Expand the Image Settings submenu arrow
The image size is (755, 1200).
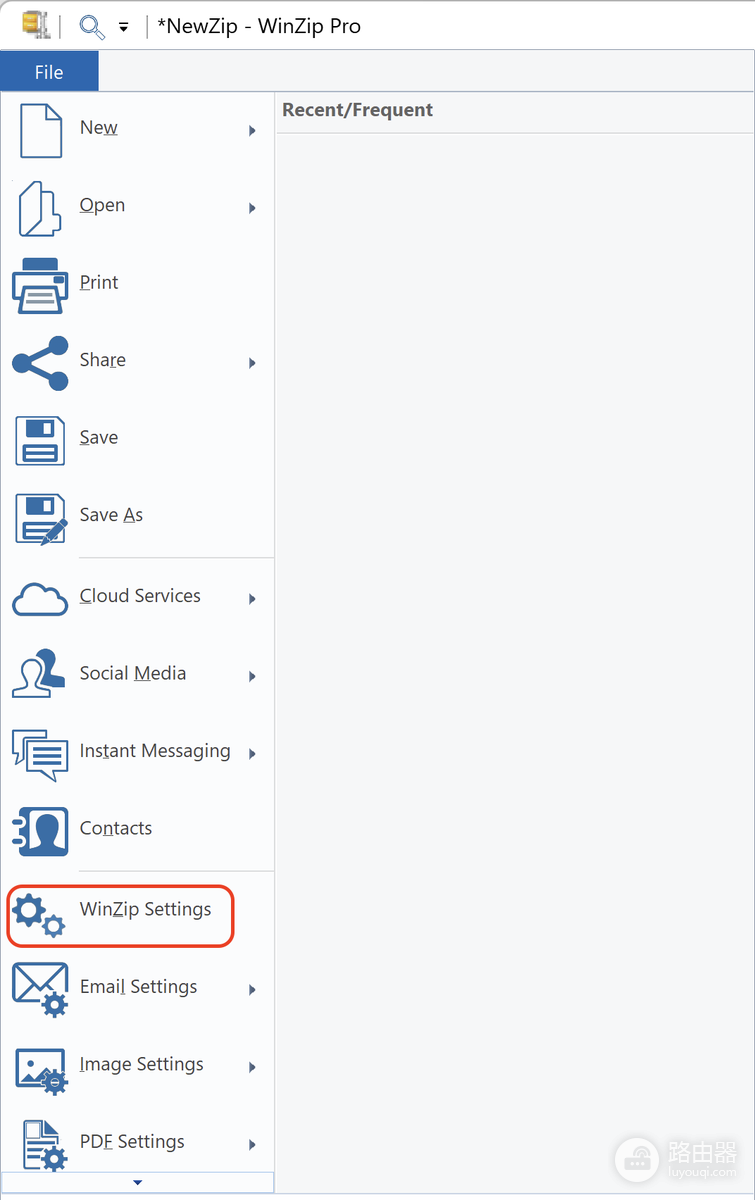[252, 1067]
